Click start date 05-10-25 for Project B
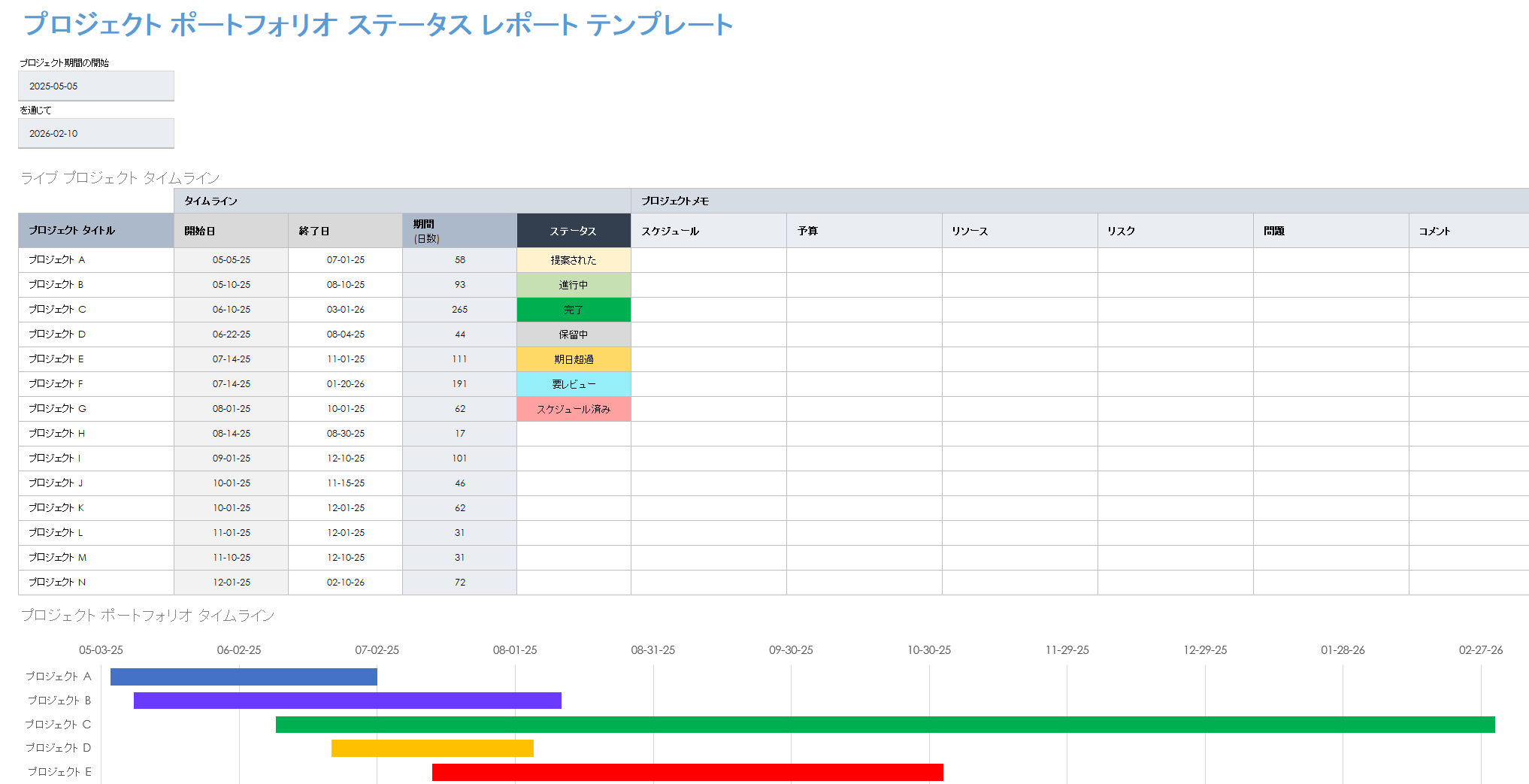The width and height of the screenshot is (1529, 784). point(232,285)
